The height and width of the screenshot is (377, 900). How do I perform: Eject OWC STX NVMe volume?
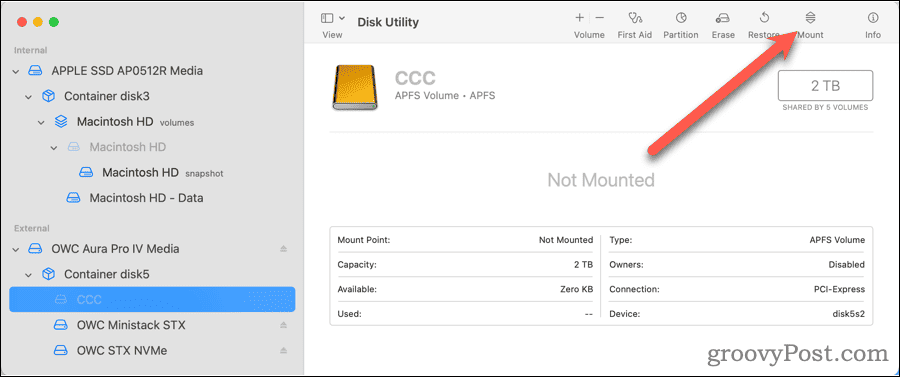283,350
